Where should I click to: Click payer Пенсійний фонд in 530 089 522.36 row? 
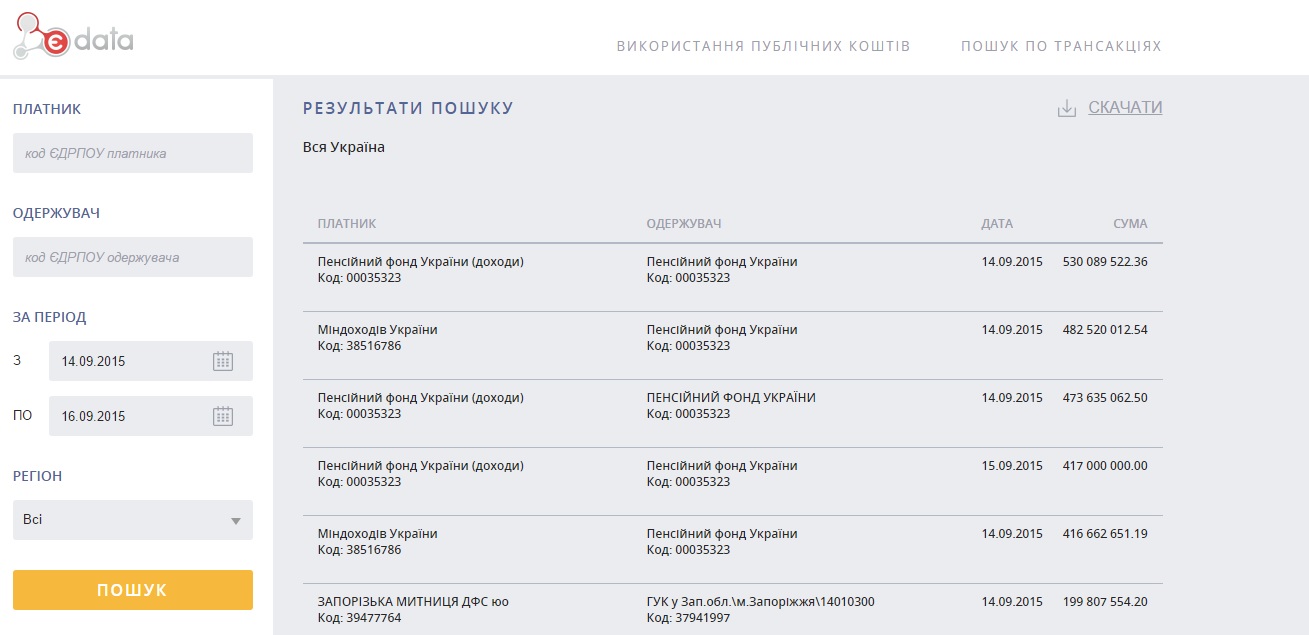pyautogui.click(x=421, y=262)
